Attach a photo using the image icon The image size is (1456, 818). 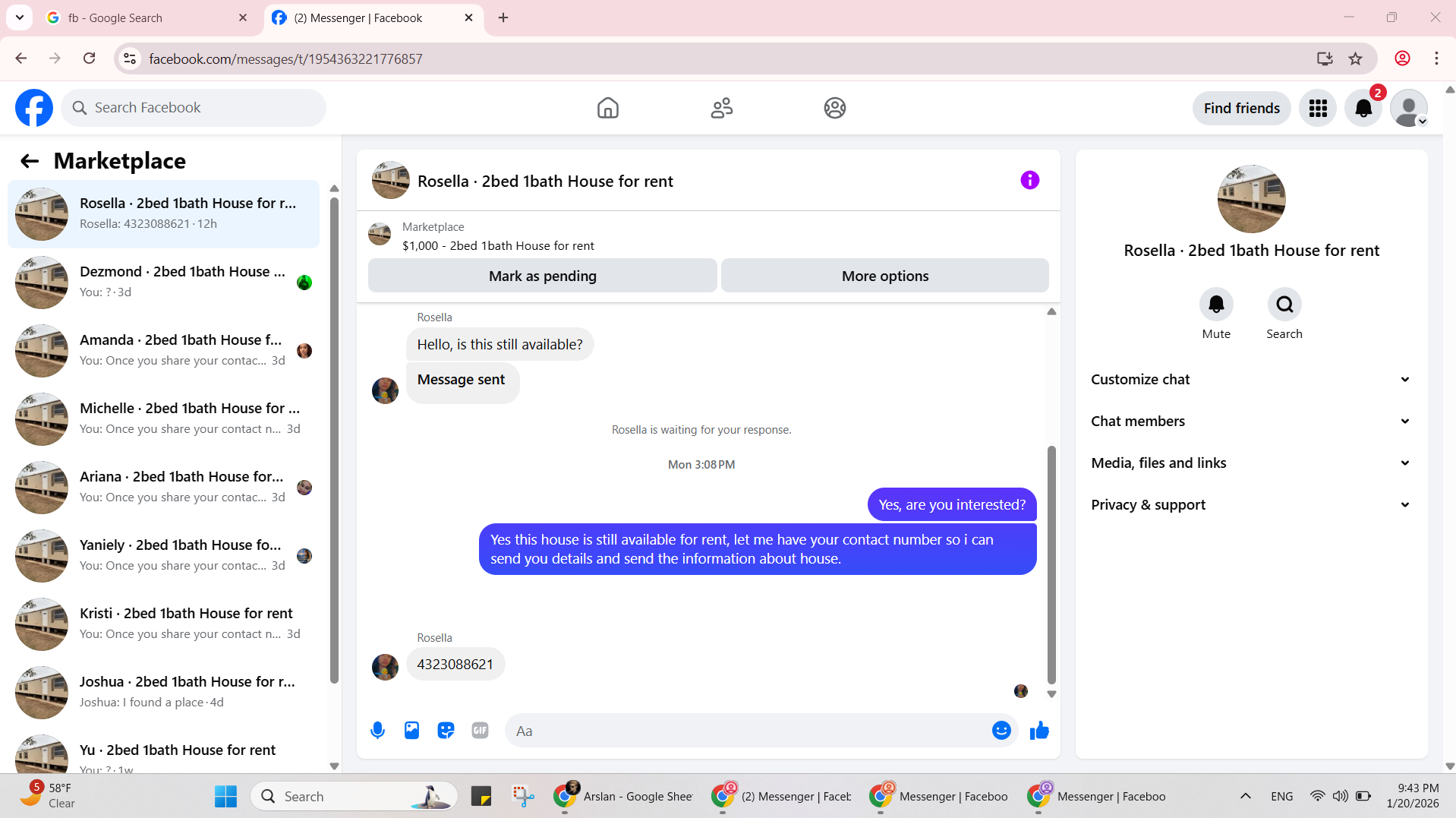point(411,731)
